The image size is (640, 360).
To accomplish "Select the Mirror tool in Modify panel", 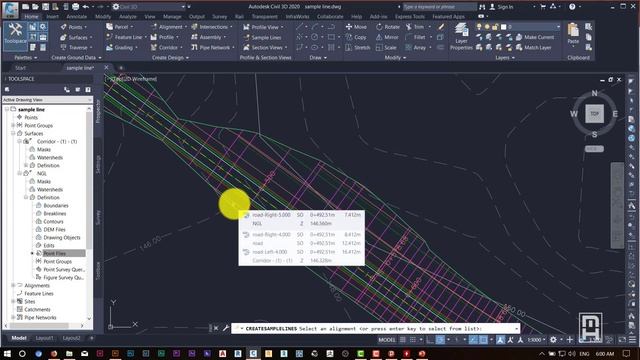I will (387, 37).
